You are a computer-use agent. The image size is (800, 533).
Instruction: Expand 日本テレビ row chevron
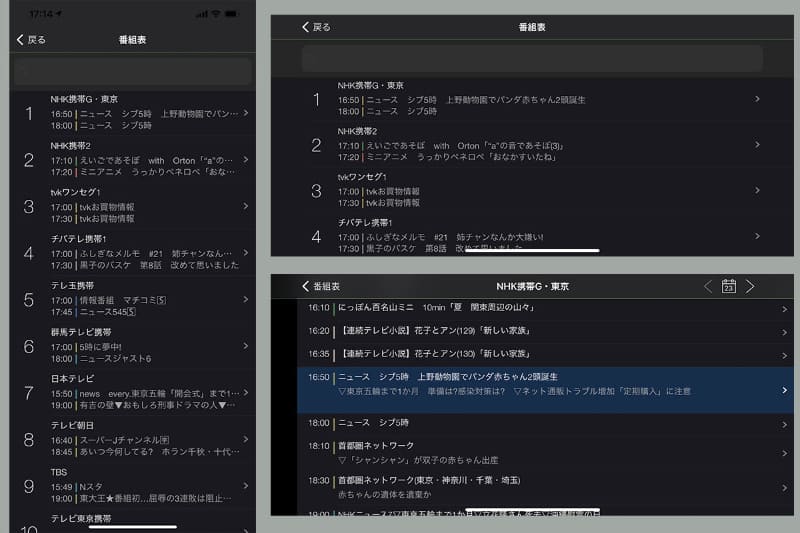[x=246, y=392]
